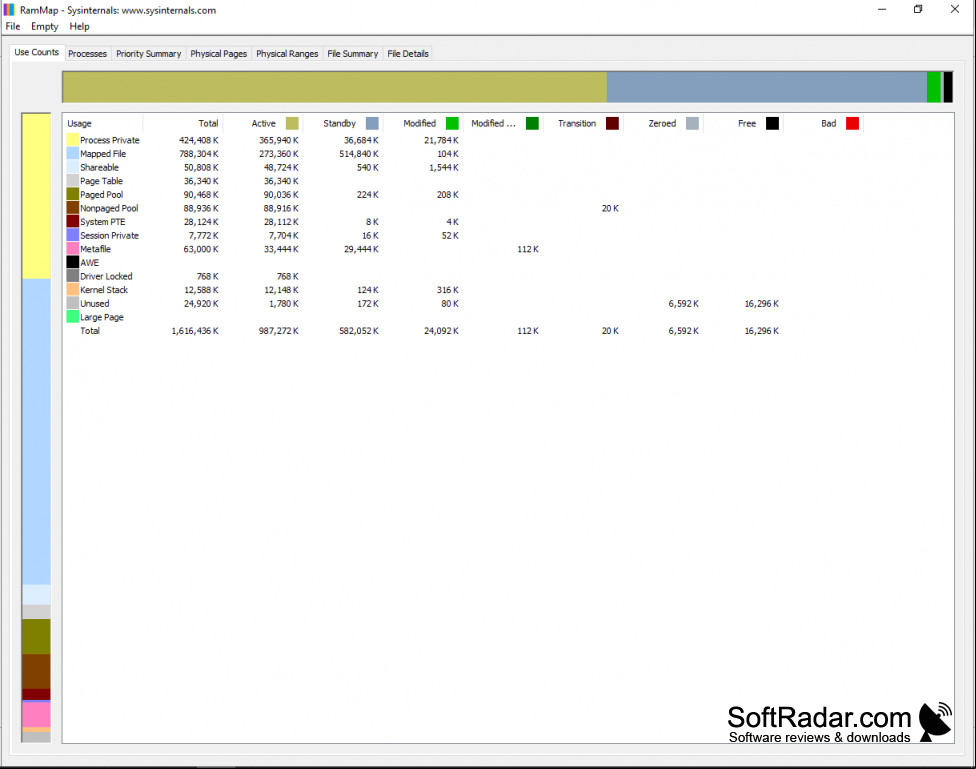Sort by the Bad column header
The width and height of the screenshot is (976, 769).
[x=822, y=123]
